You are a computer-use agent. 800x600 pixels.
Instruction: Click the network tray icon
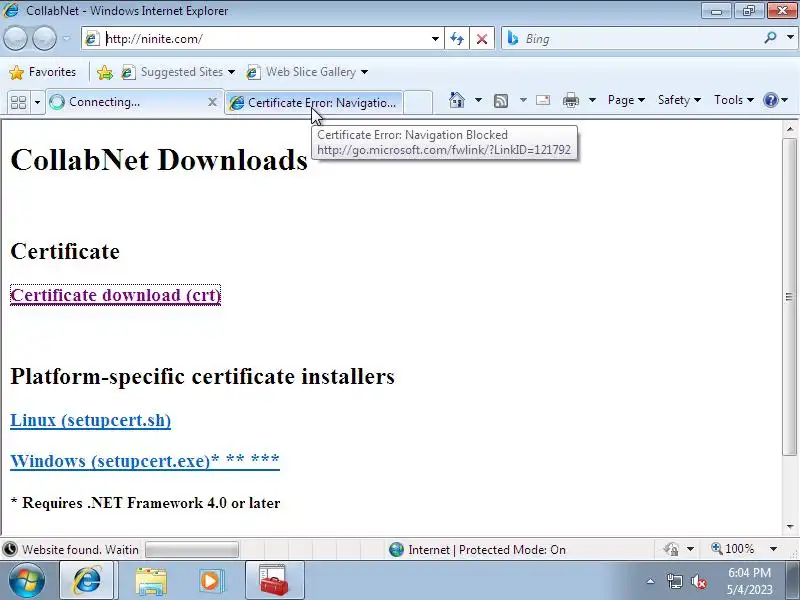tap(675, 581)
